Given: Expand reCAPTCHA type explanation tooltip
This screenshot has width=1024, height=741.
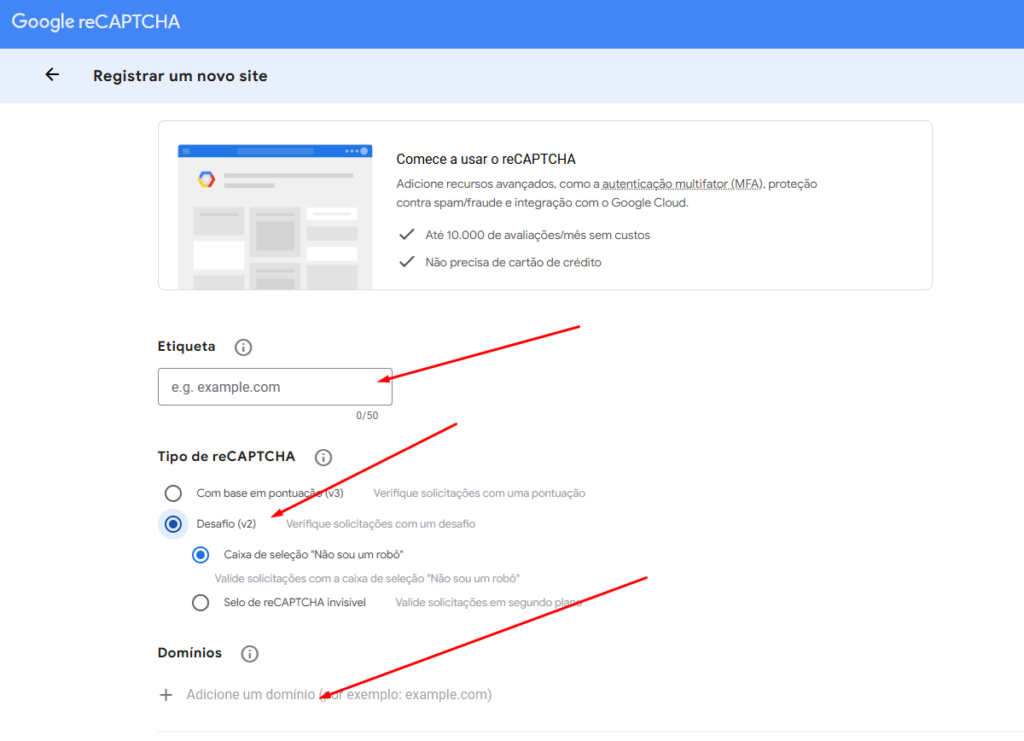Looking at the screenshot, I should 323,457.
